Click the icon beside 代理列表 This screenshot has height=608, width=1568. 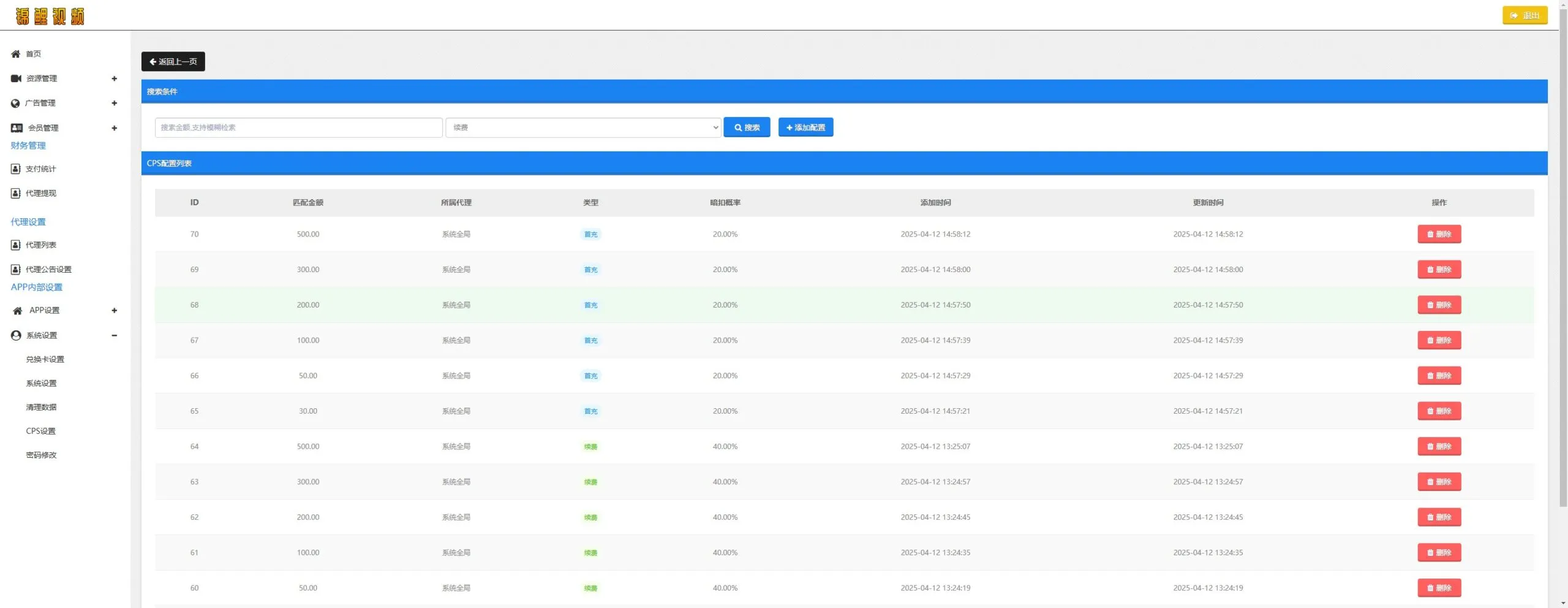point(16,245)
